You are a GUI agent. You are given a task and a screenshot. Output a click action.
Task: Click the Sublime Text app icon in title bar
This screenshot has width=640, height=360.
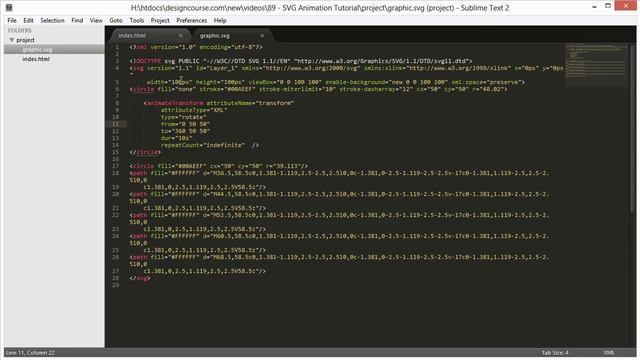click(x=9, y=7)
